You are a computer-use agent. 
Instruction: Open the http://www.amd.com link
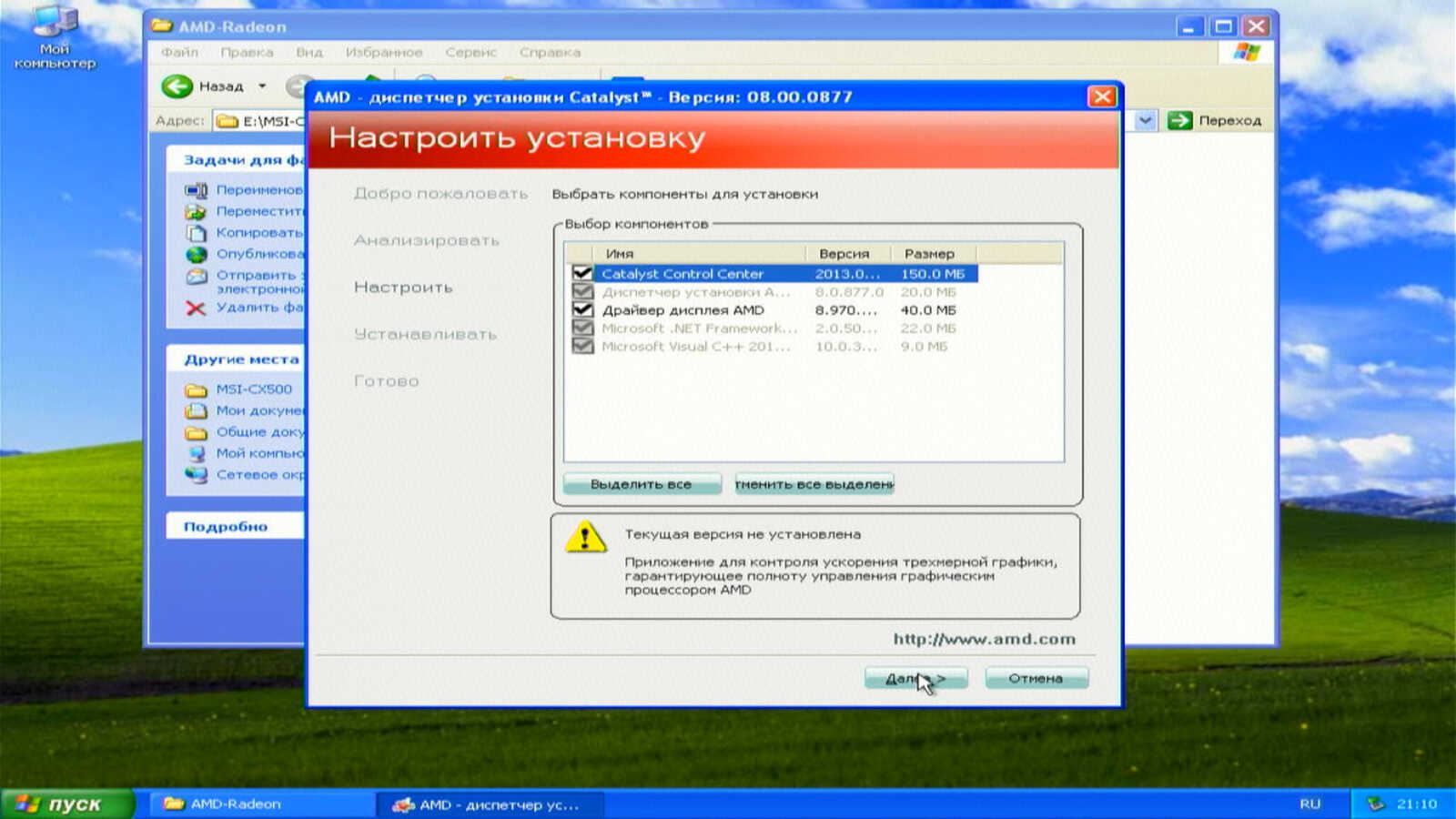click(984, 639)
